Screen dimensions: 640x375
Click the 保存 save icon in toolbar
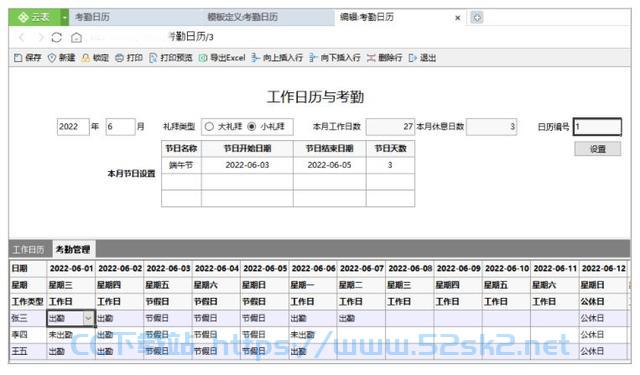pos(18,58)
